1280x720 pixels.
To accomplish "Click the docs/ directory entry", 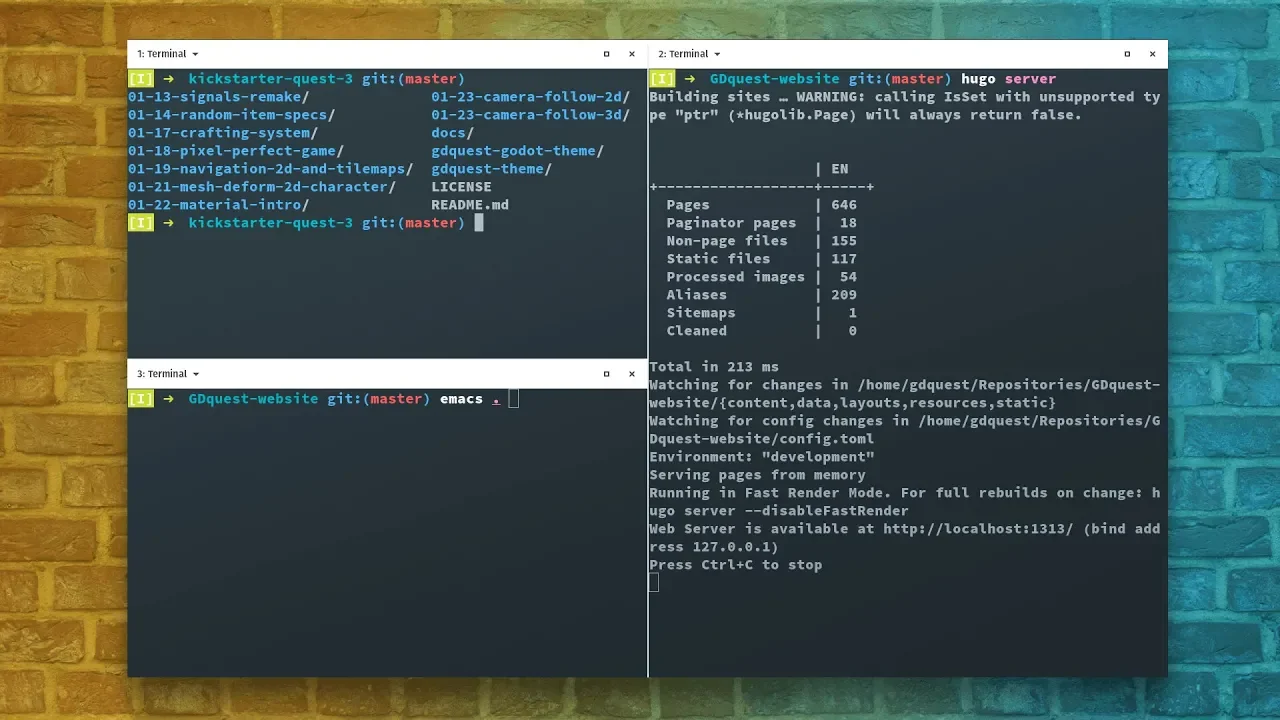I will [452, 133].
